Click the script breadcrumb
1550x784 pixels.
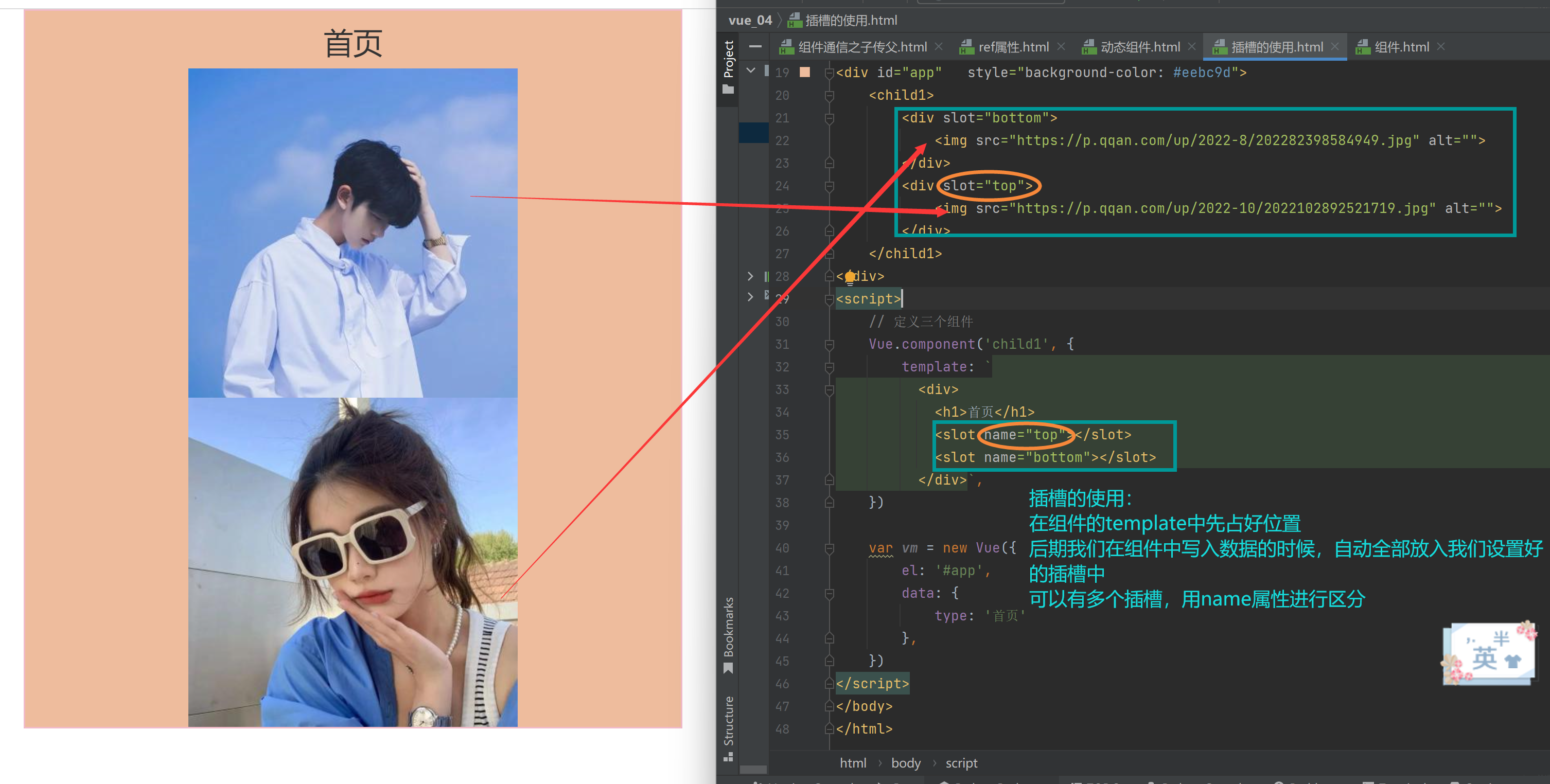point(961,763)
